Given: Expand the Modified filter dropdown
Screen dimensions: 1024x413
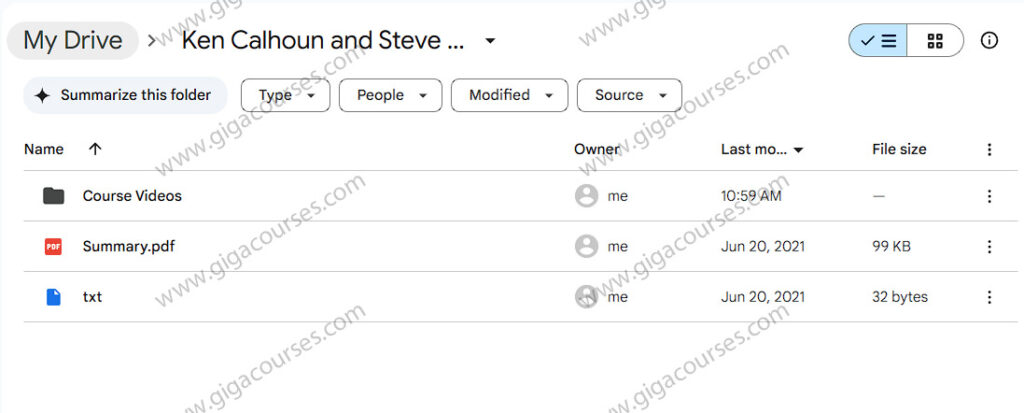Looking at the screenshot, I should pos(509,95).
